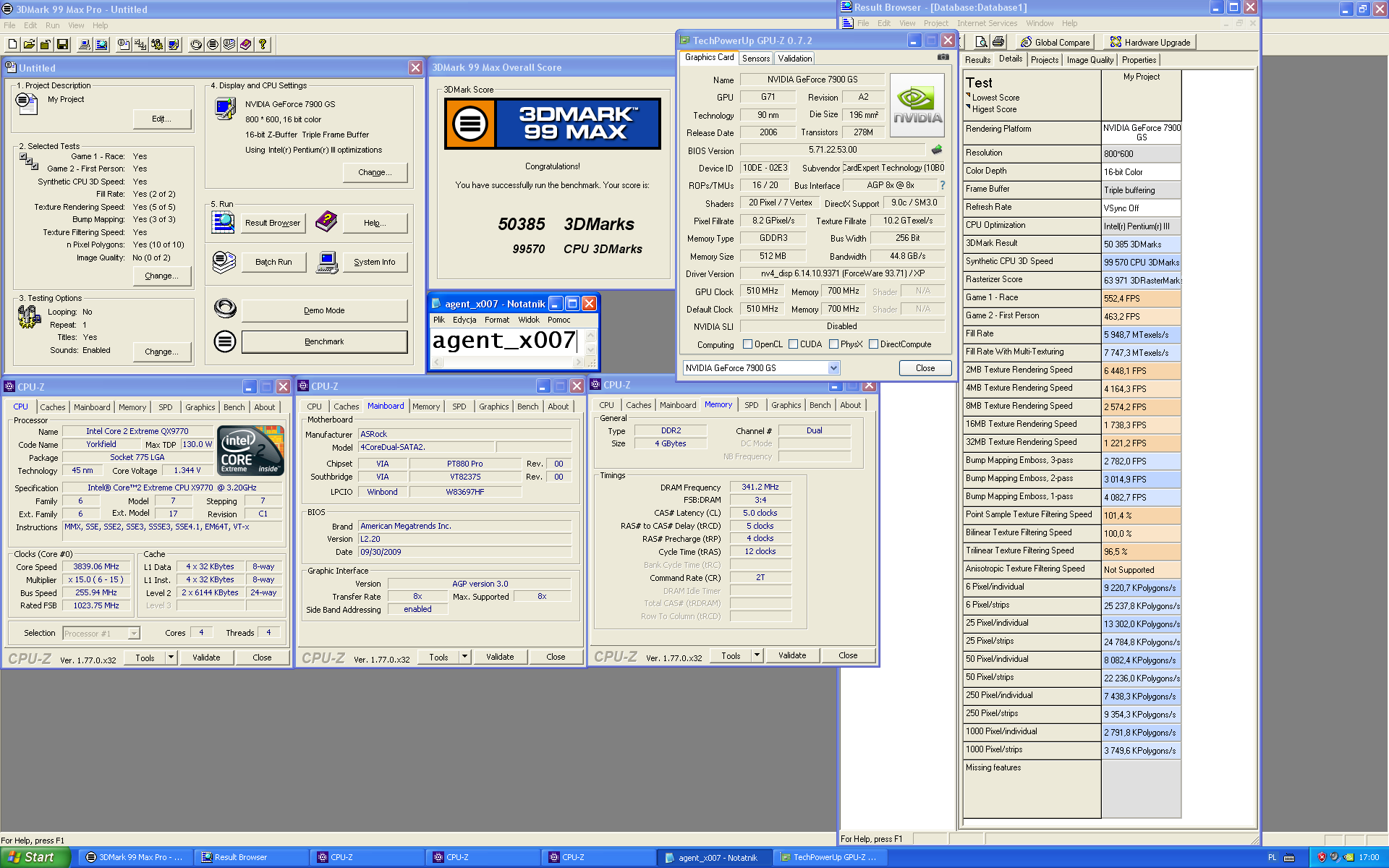Viewport: 1389px width, 868px height.
Task: Click Result Browser magnifier icon in 3DMark toolbar
Action: 102,45
